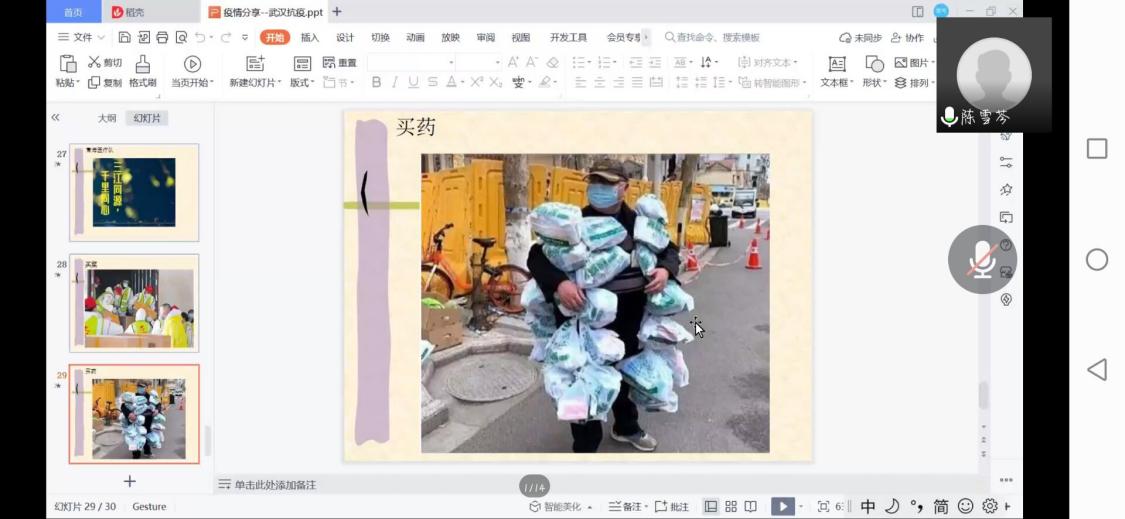Click 当页开始 play-from-current-slide icon

point(192,63)
